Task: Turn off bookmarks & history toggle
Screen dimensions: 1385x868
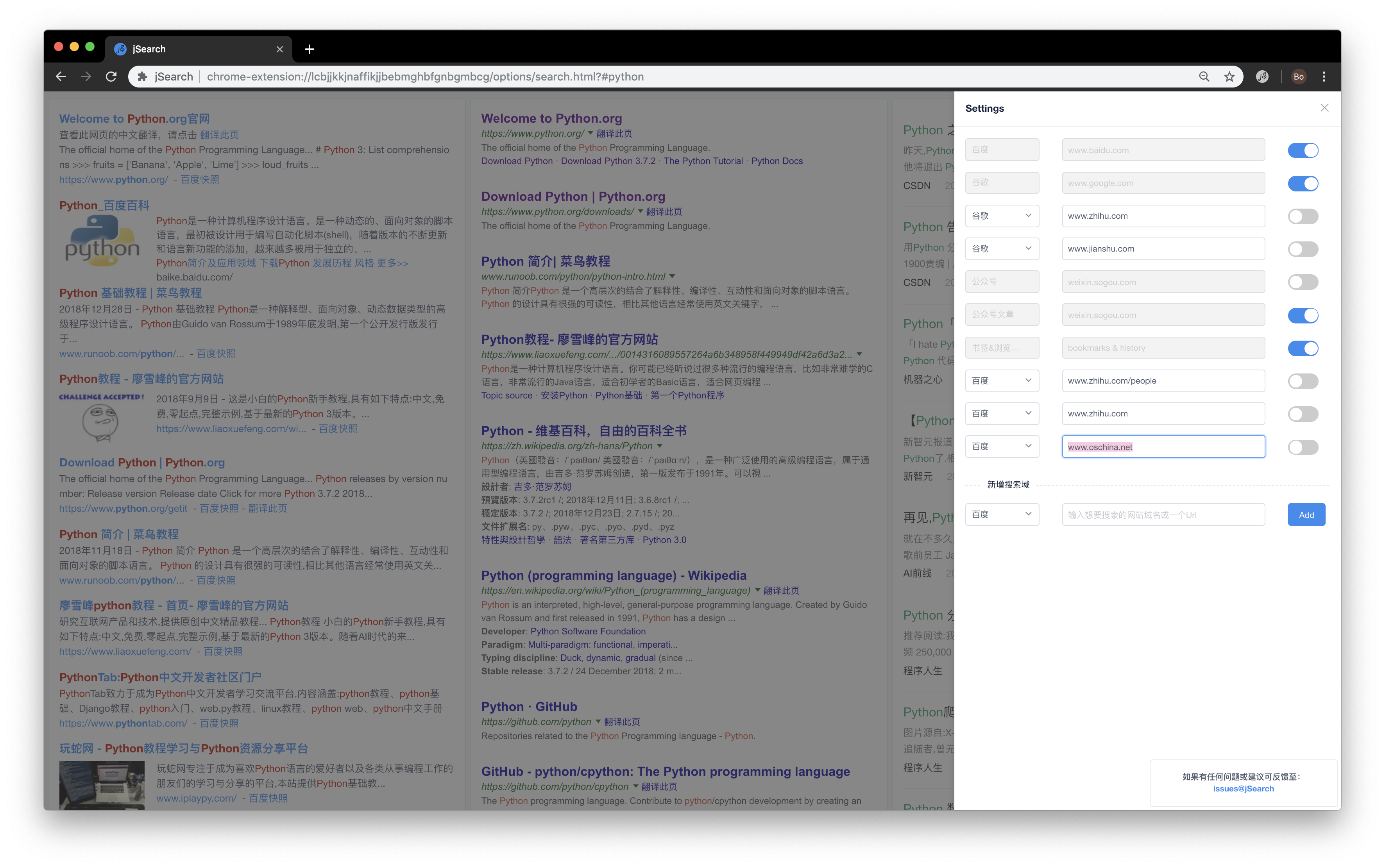Action: [x=1302, y=348]
